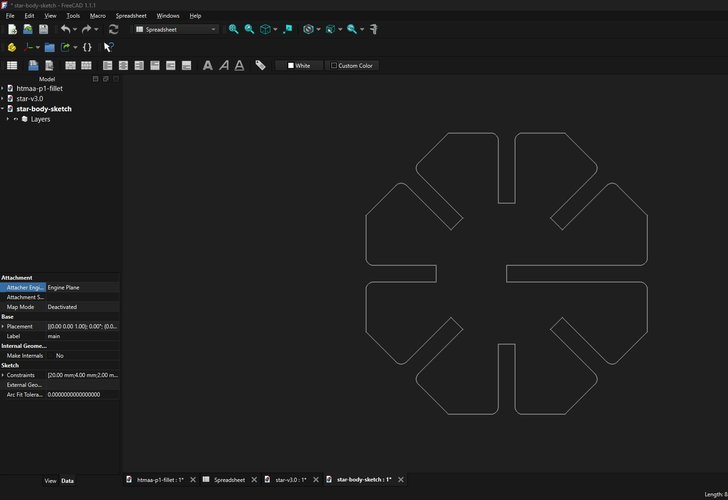Open the Spreadsheet menu

coord(131,16)
